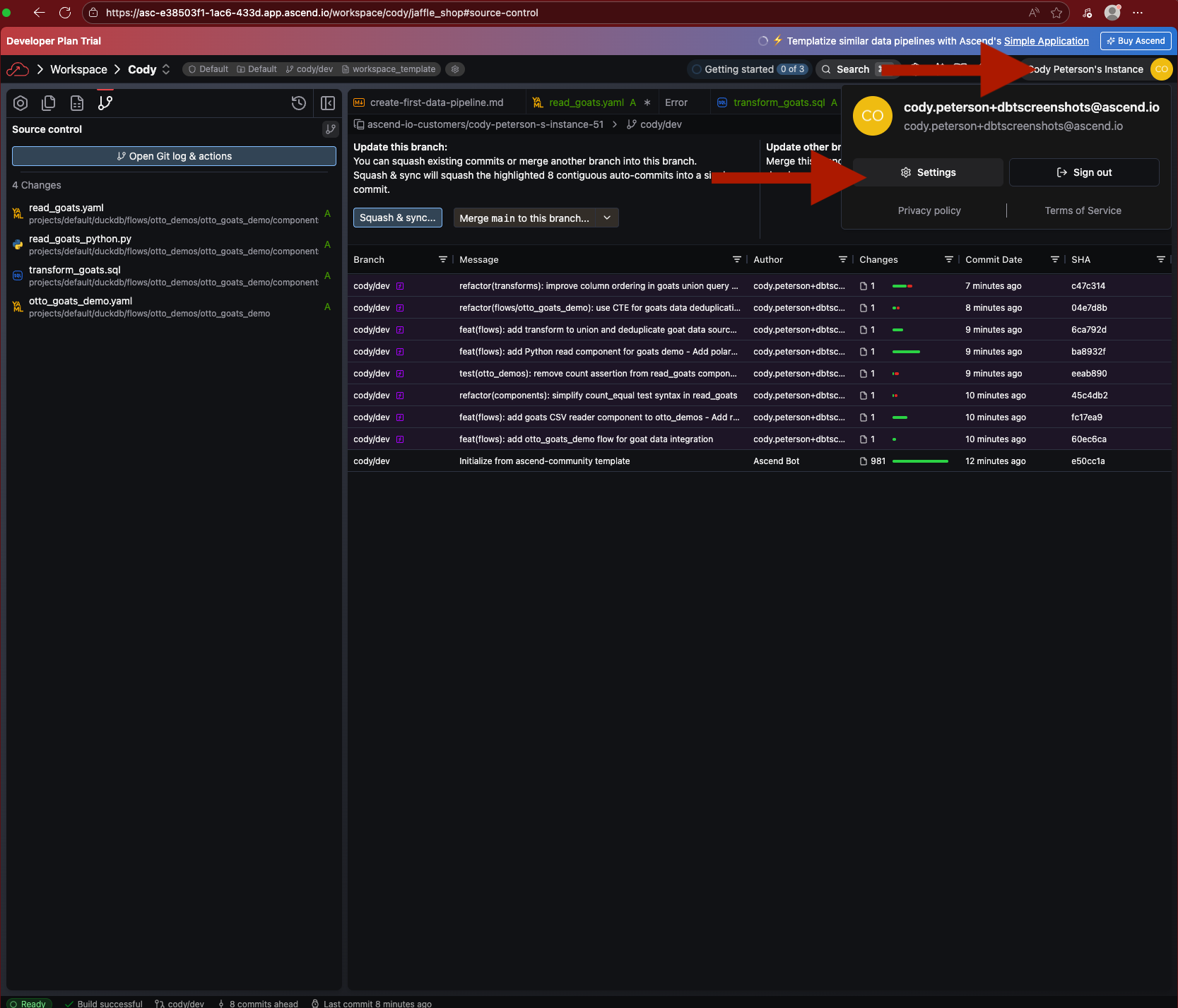This screenshot has height=1008, width=1178.
Task: Open the Author column filter menu
Action: click(x=843, y=260)
